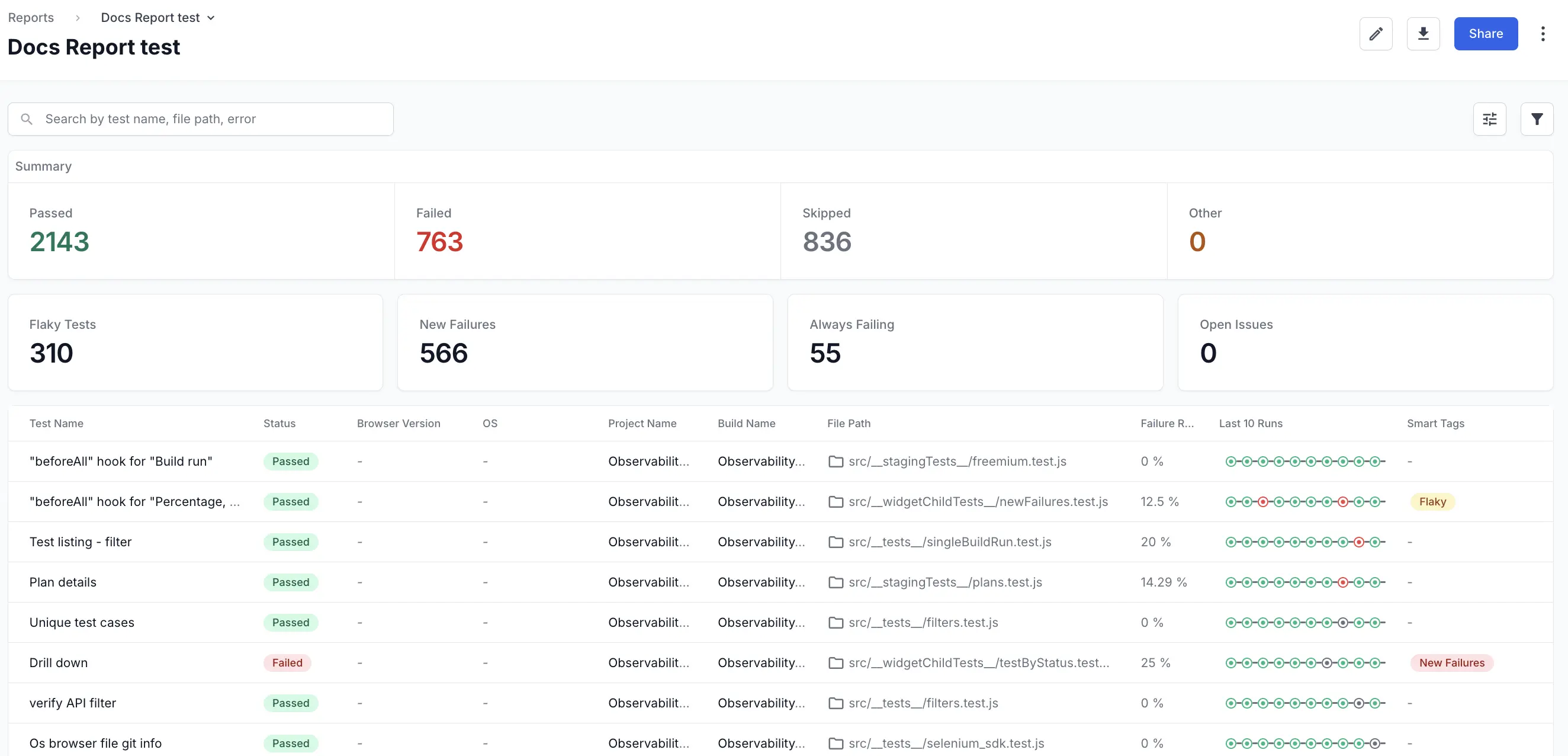Screen dimensions: 1568x756
Task: Open the New Failures 566 summary card
Action: tap(584, 342)
